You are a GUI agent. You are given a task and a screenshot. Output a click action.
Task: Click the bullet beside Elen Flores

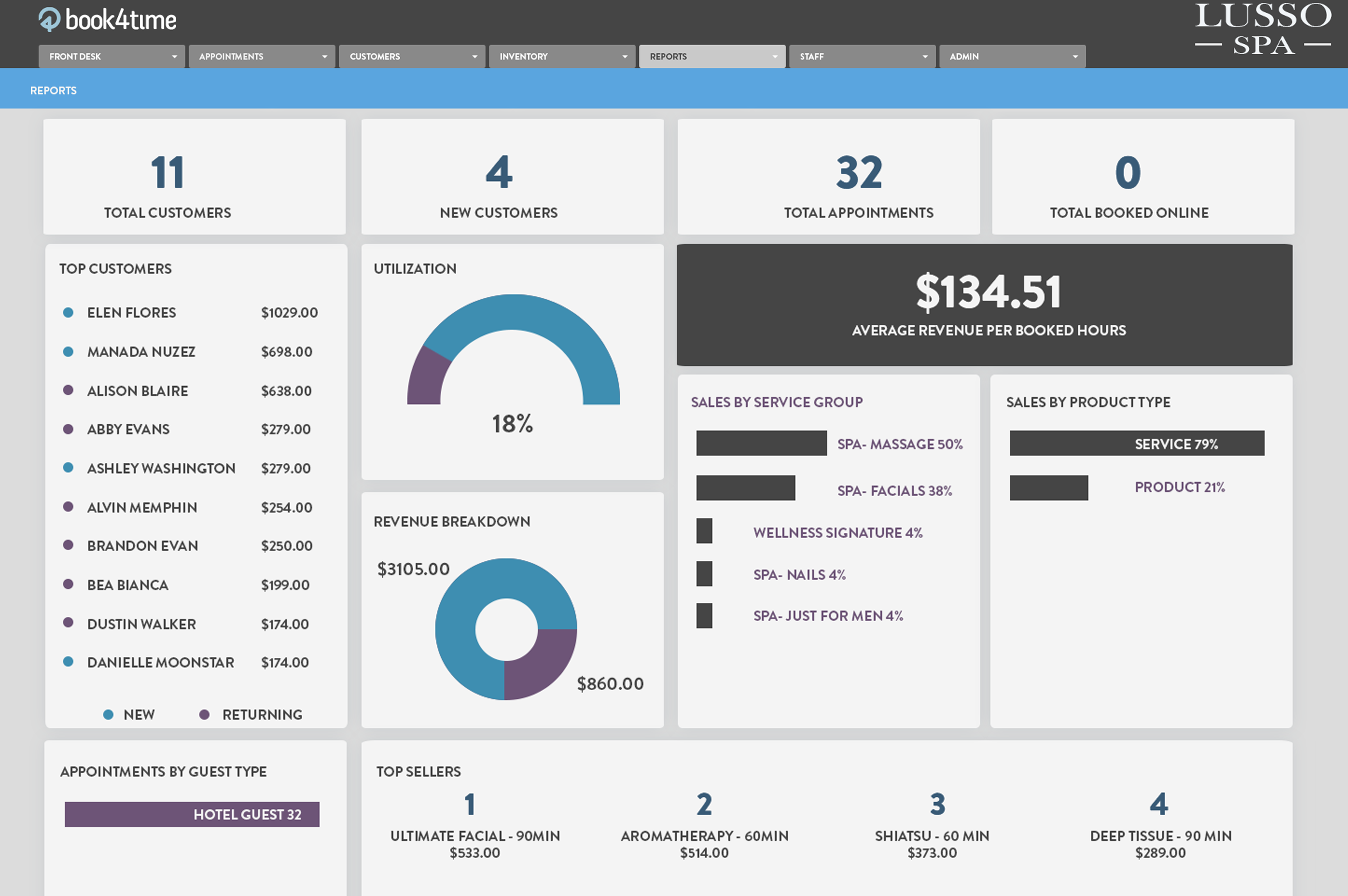tap(68, 313)
